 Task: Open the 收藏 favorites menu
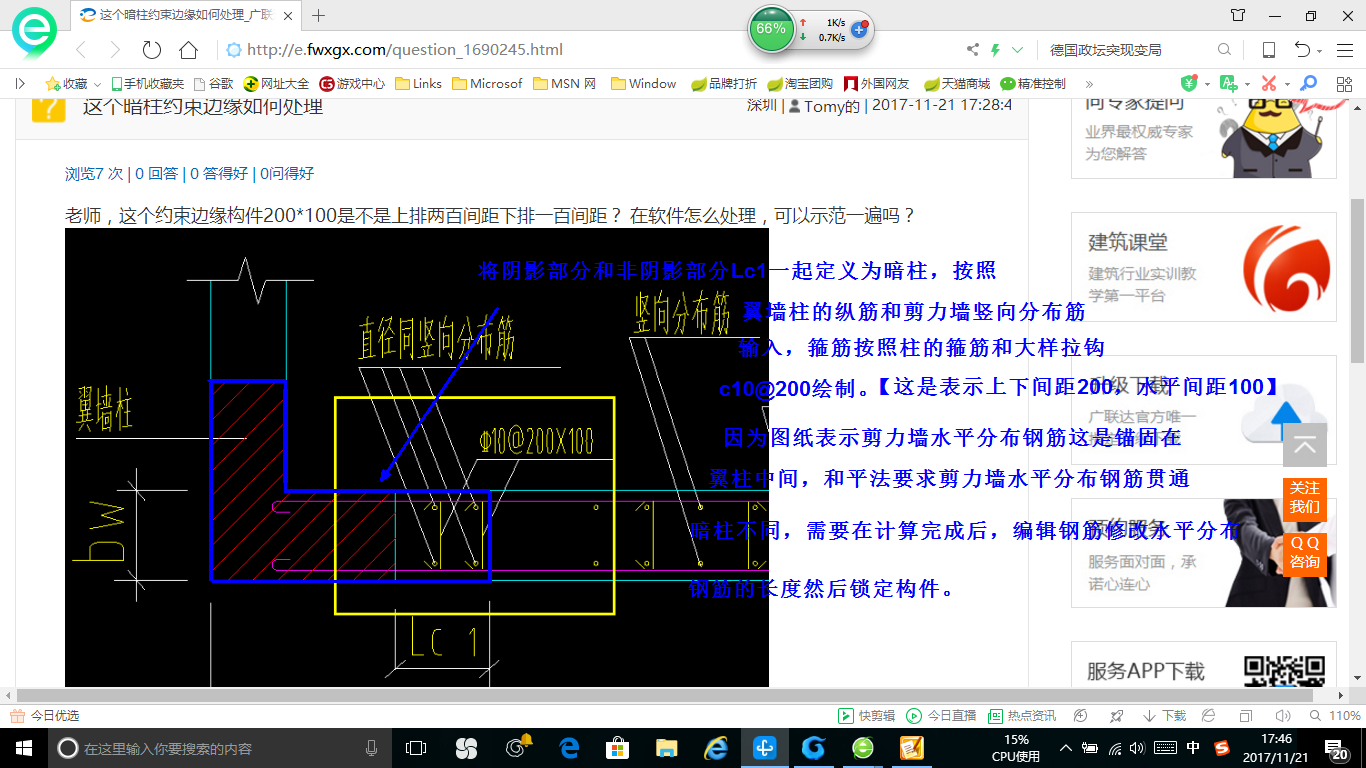point(72,84)
